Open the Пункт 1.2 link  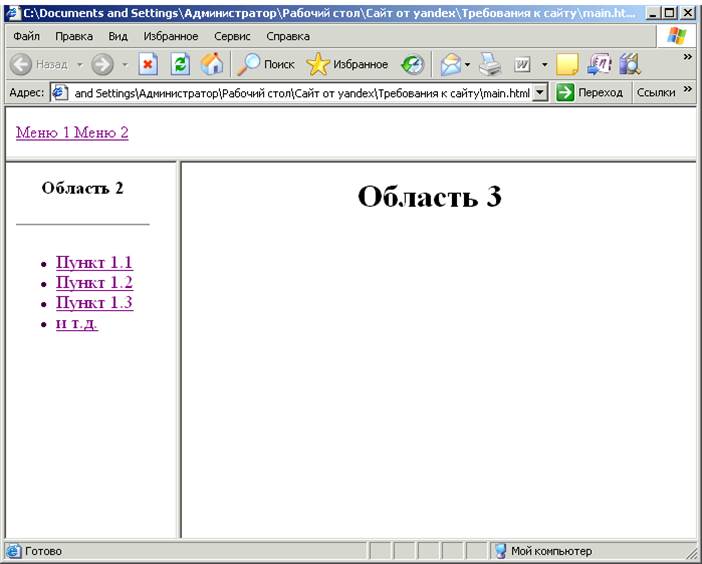coord(94,283)
